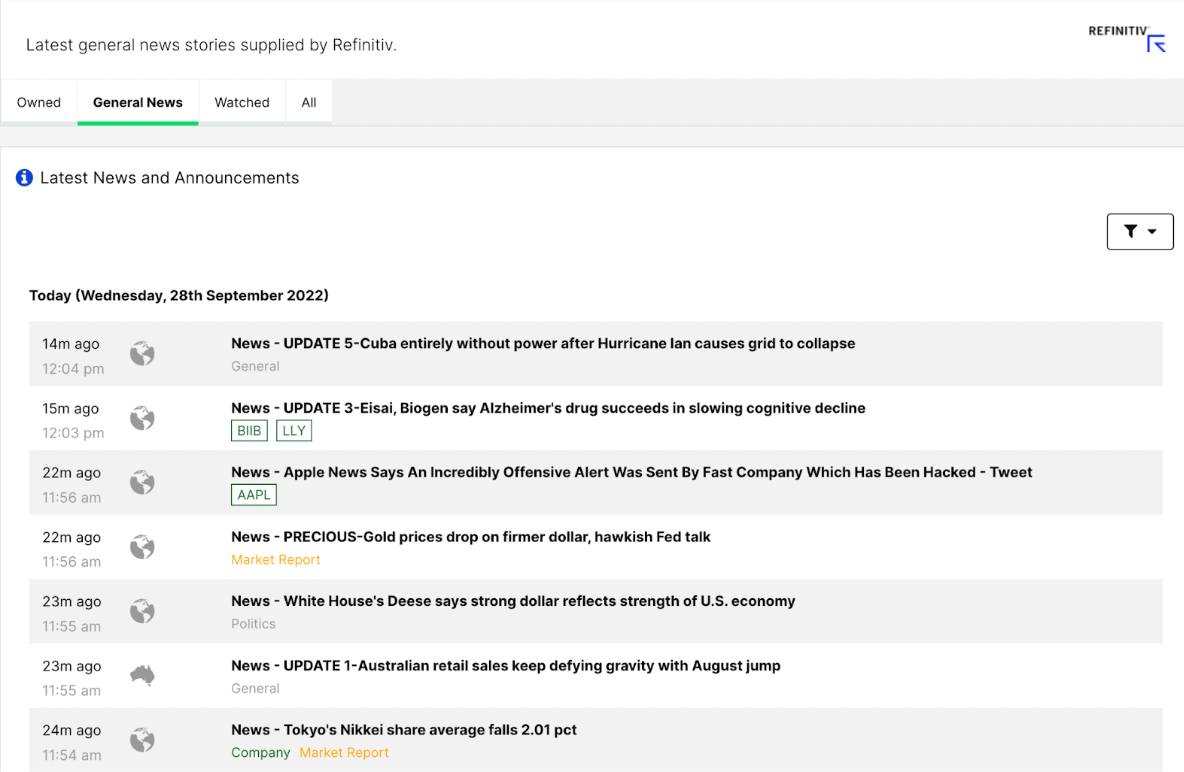Switch to the All tab
The image size is (1184, 772).
click(x=309, y=102)
